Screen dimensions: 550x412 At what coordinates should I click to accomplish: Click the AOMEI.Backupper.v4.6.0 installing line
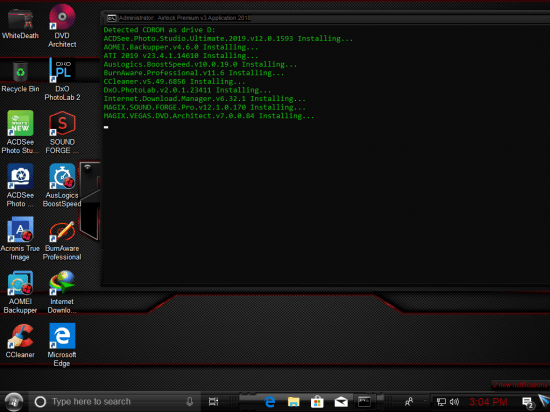point(181,47)
